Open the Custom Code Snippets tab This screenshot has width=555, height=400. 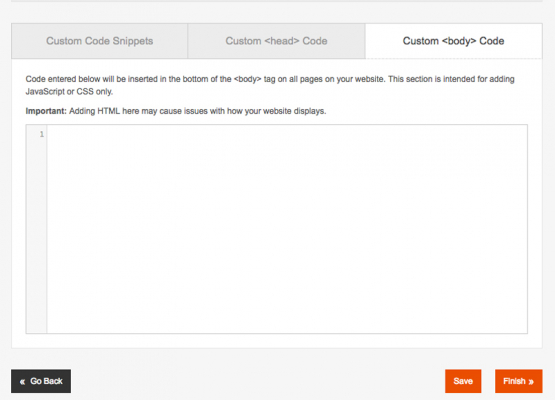tap(99, 41)
